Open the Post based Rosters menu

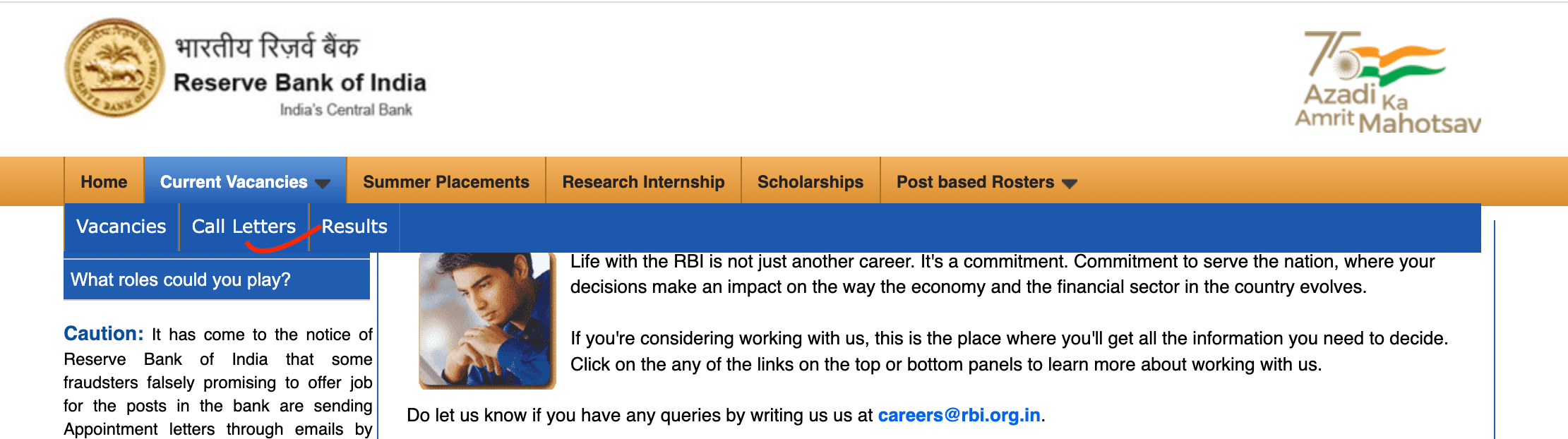point(986,181)
